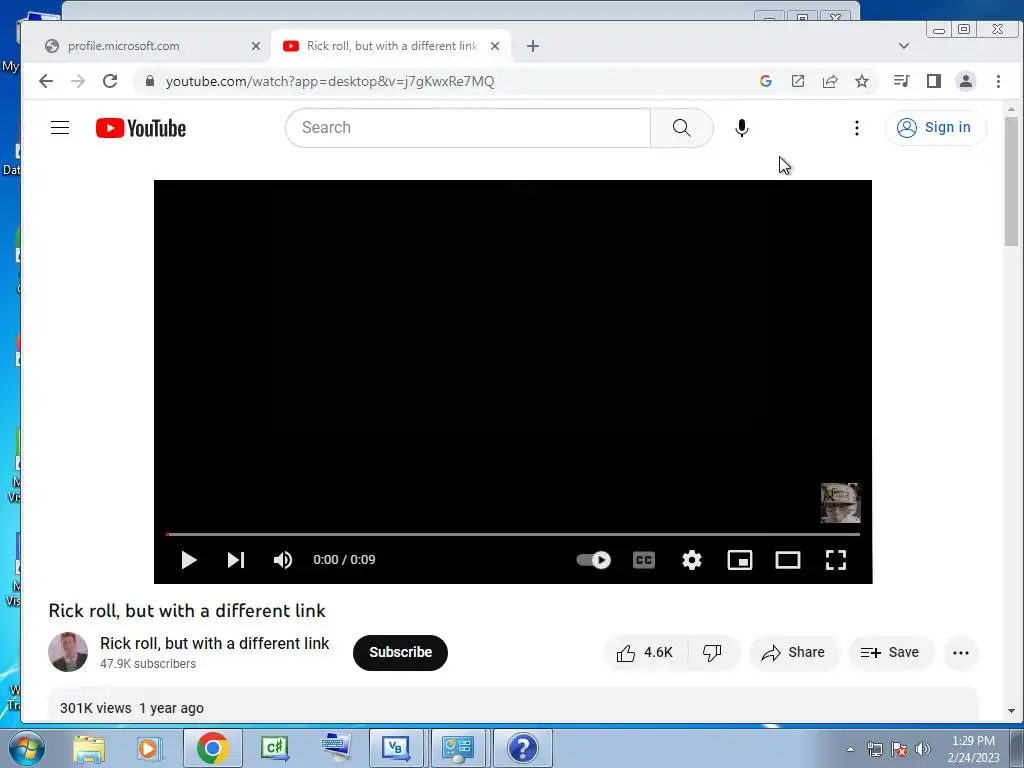Open more actions ellipsis under video
The height and width of the screenshot is (768, 1024).
[x=961, y=652]
